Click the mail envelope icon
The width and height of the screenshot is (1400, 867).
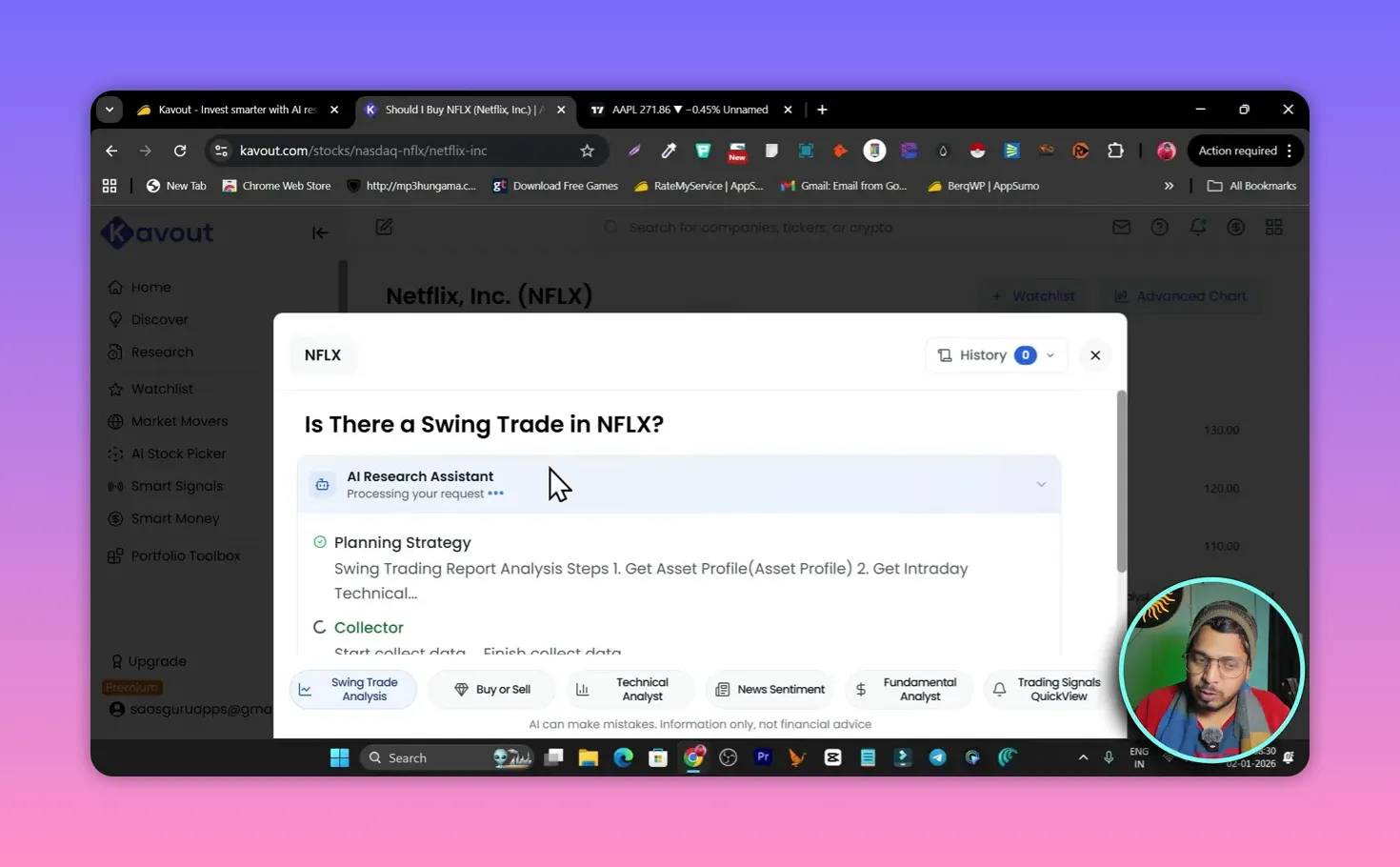tap(1121, 227)
